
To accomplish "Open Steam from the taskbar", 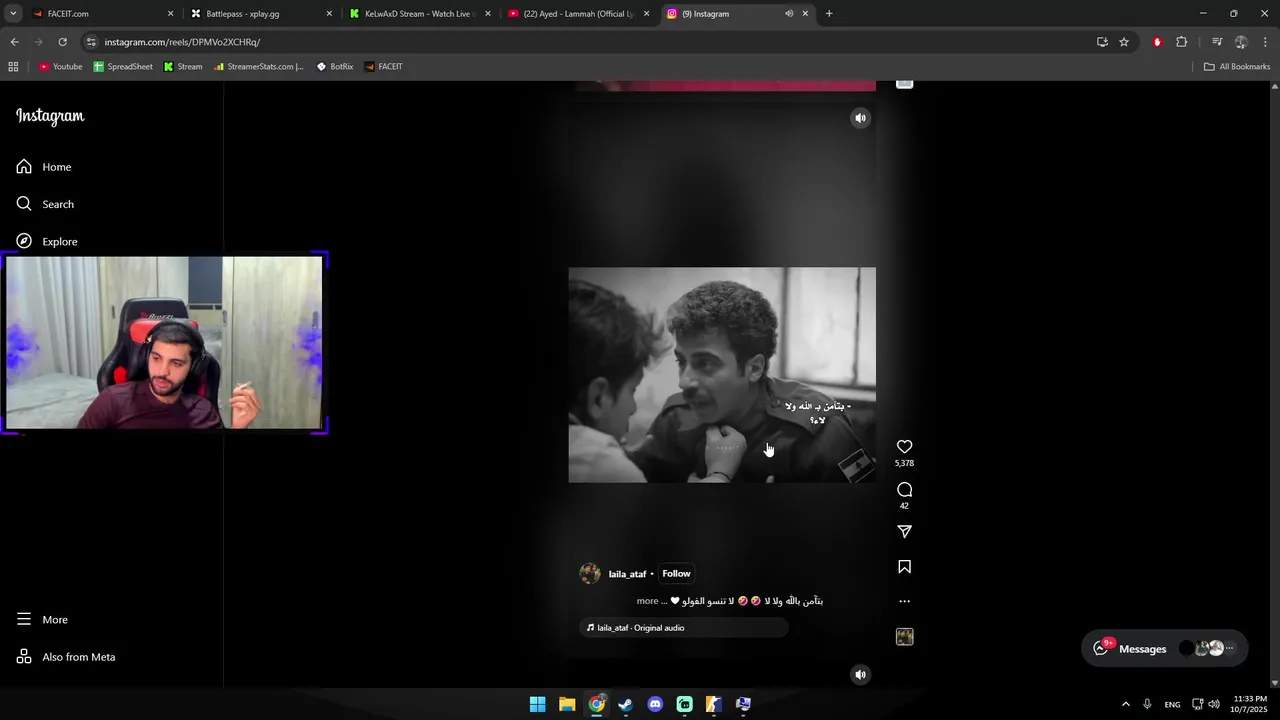I will pyautogui.click(x=625, y=704).
